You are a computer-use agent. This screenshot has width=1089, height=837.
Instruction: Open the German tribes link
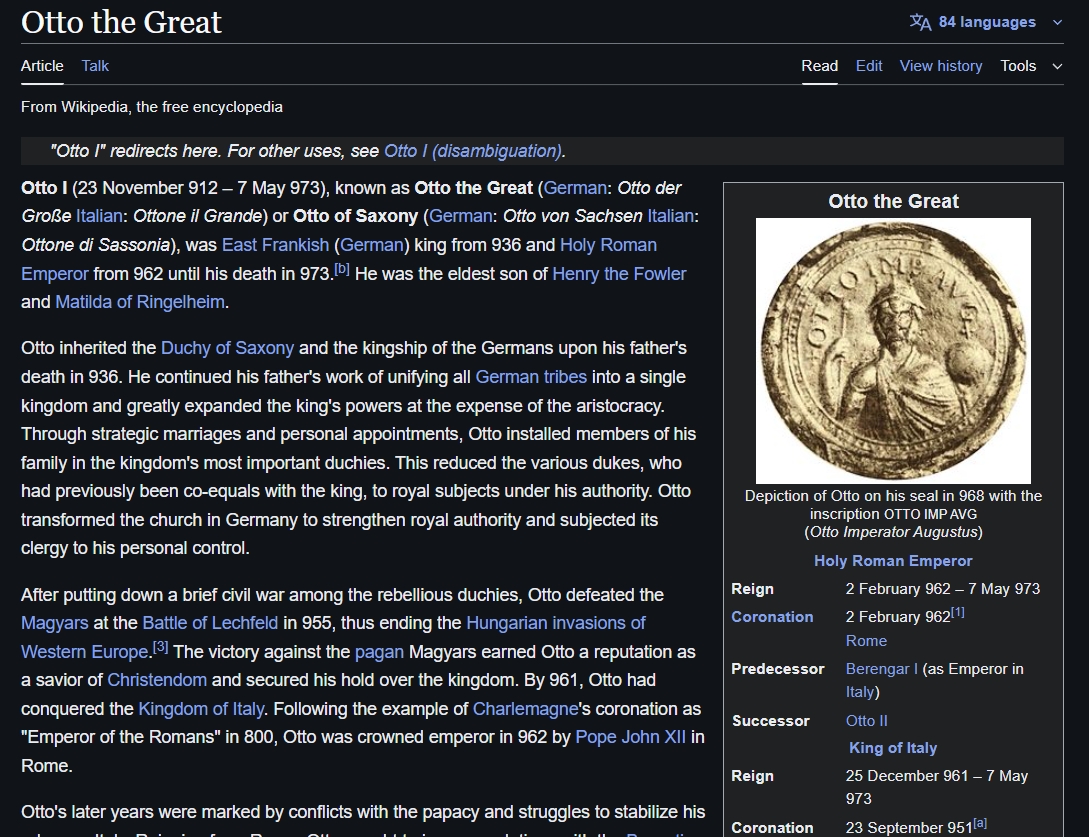tap(531, 377)
